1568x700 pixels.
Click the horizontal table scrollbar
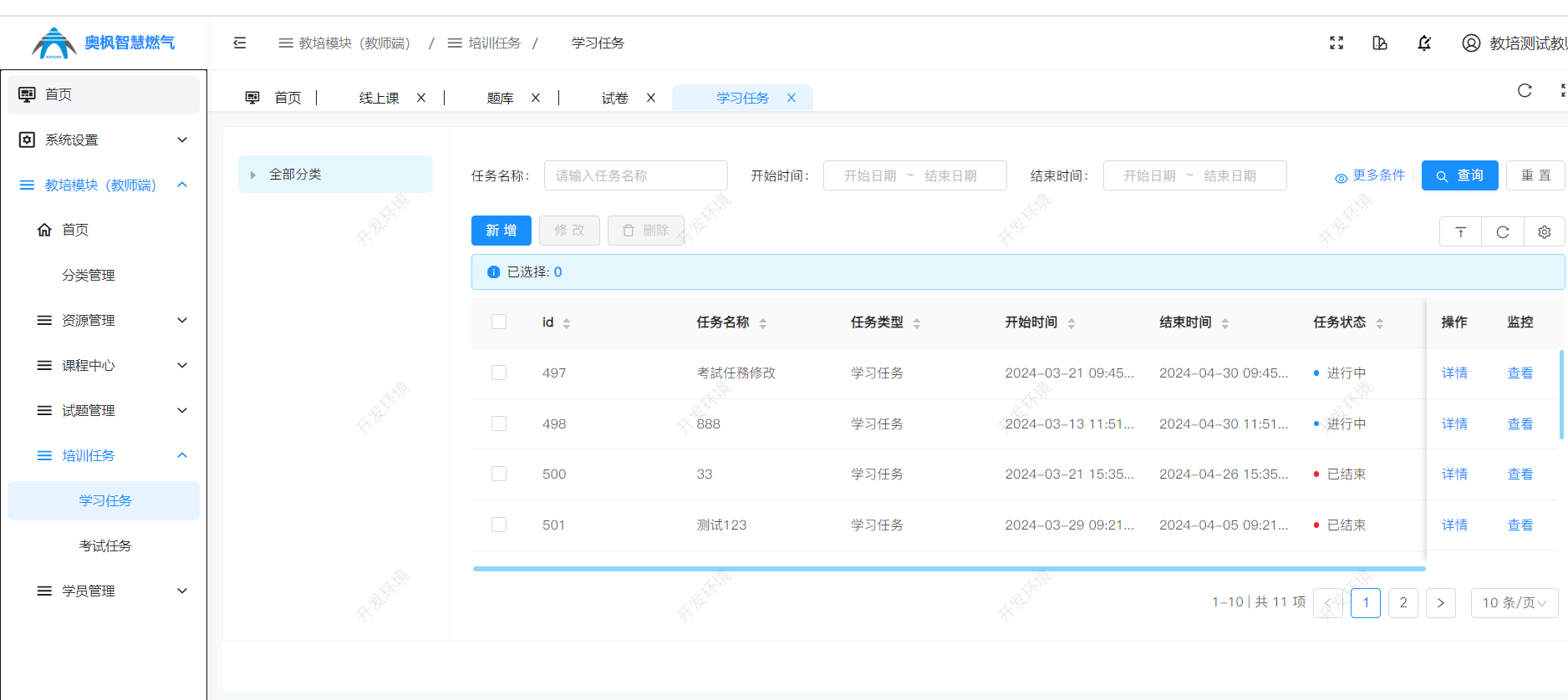coord(949,569)
